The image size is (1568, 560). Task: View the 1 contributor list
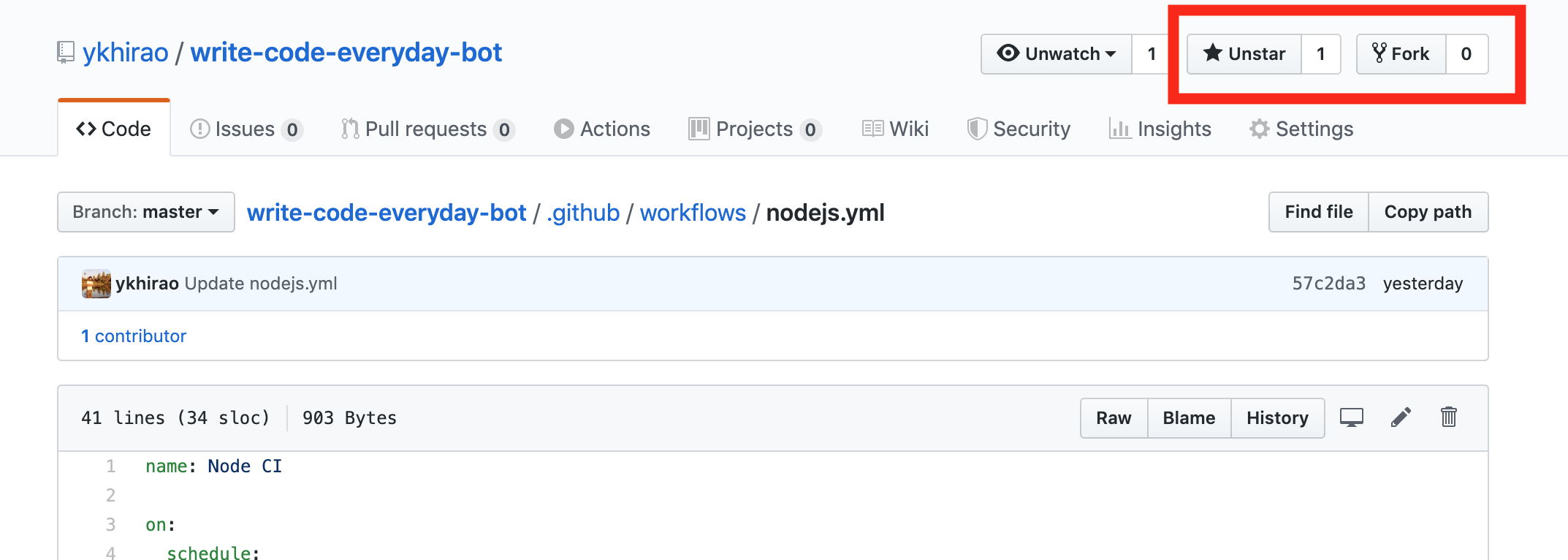(134, 336)
